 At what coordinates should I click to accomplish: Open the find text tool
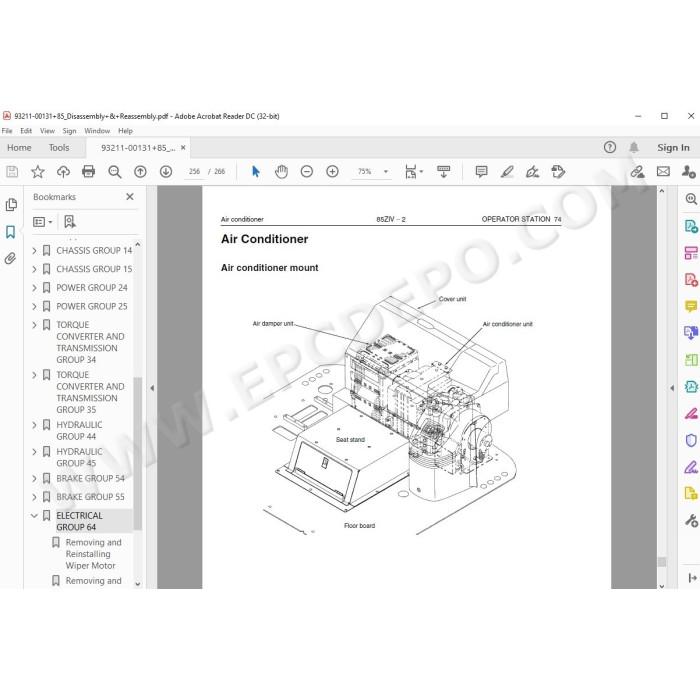[115, 171]
